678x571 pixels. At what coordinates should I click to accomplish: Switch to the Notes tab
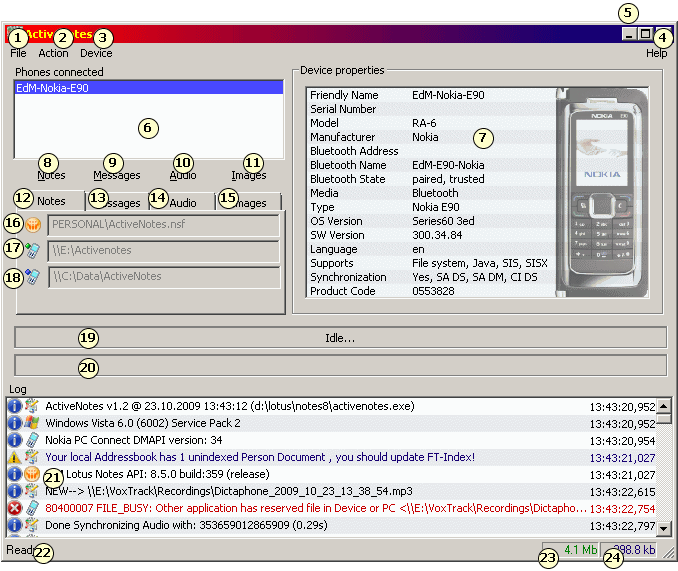[51, 201]
